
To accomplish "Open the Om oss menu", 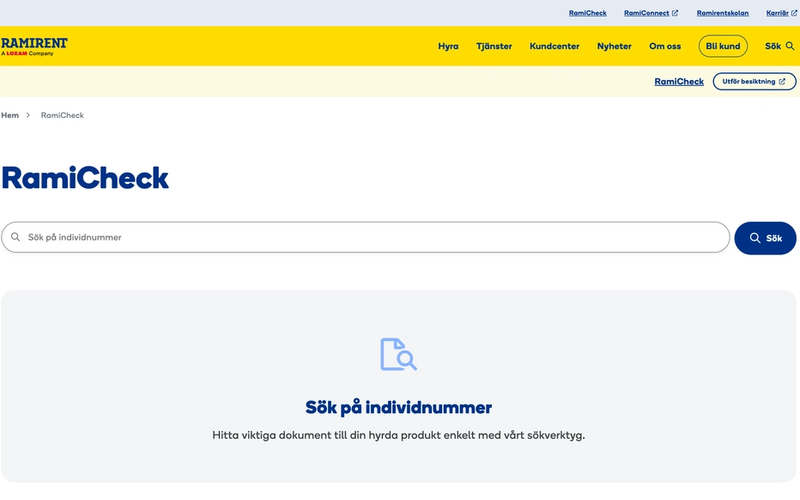I will click(665, 46).
